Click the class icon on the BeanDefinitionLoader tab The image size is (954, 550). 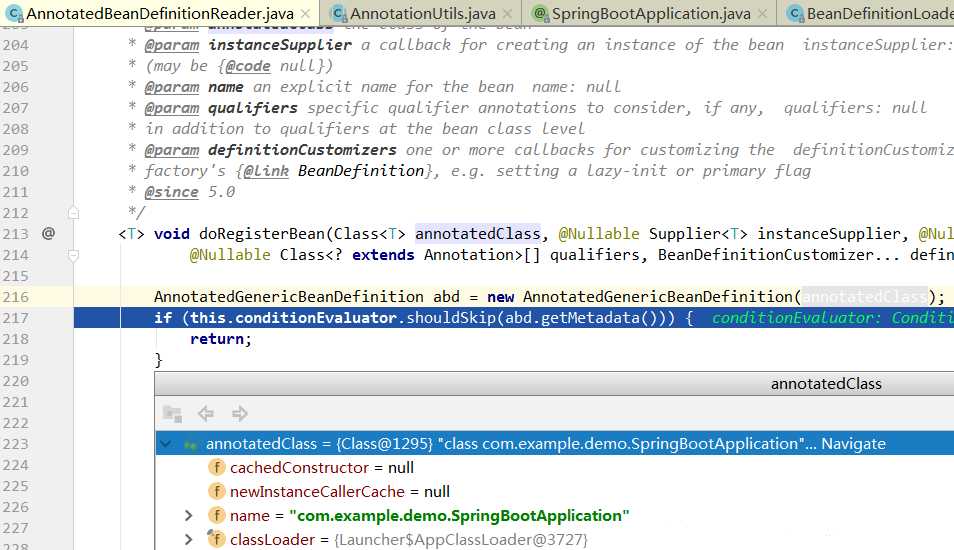tap(795, 13)
